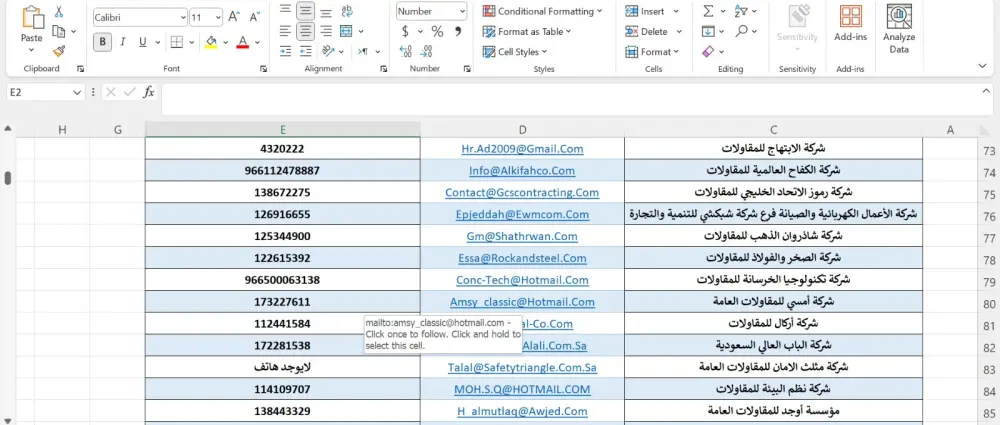Open Alignment dialog launcher
This screenshot has width=1000, height=425.
383,68
